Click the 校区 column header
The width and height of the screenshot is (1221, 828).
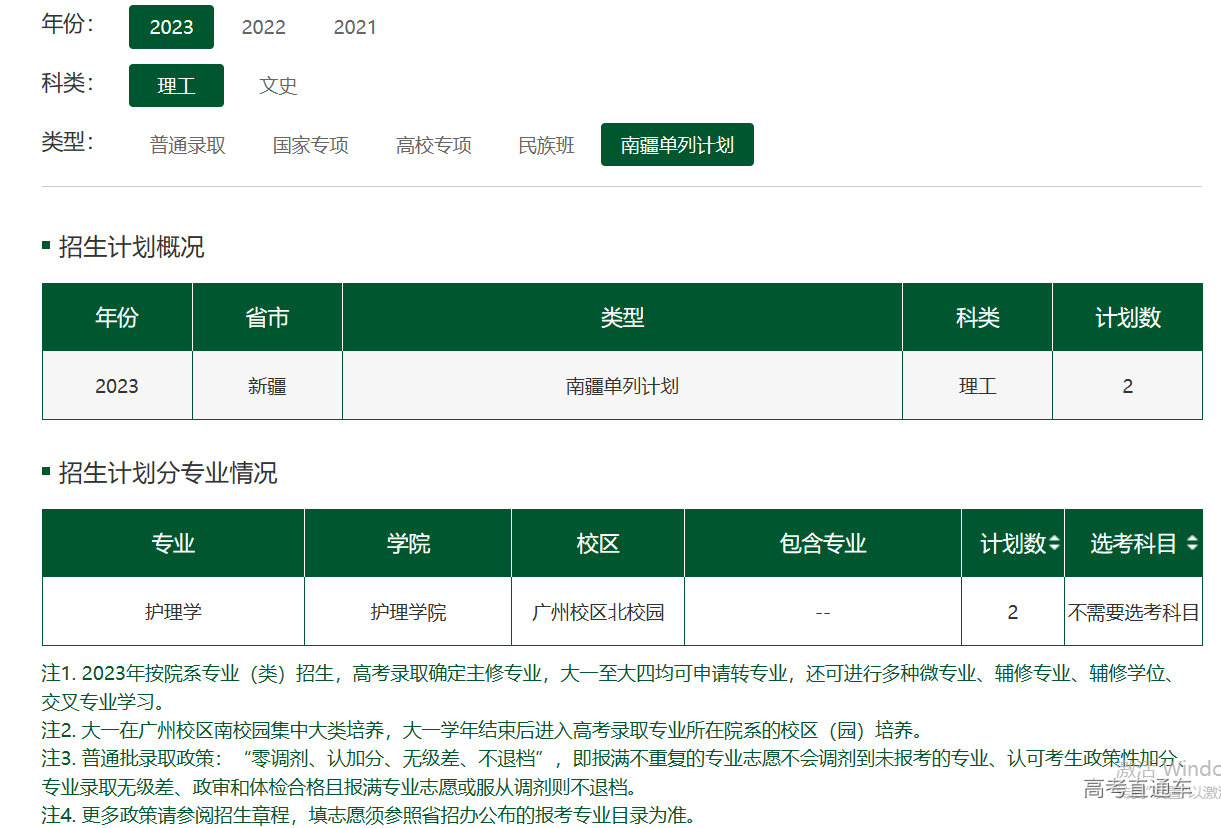598,544
